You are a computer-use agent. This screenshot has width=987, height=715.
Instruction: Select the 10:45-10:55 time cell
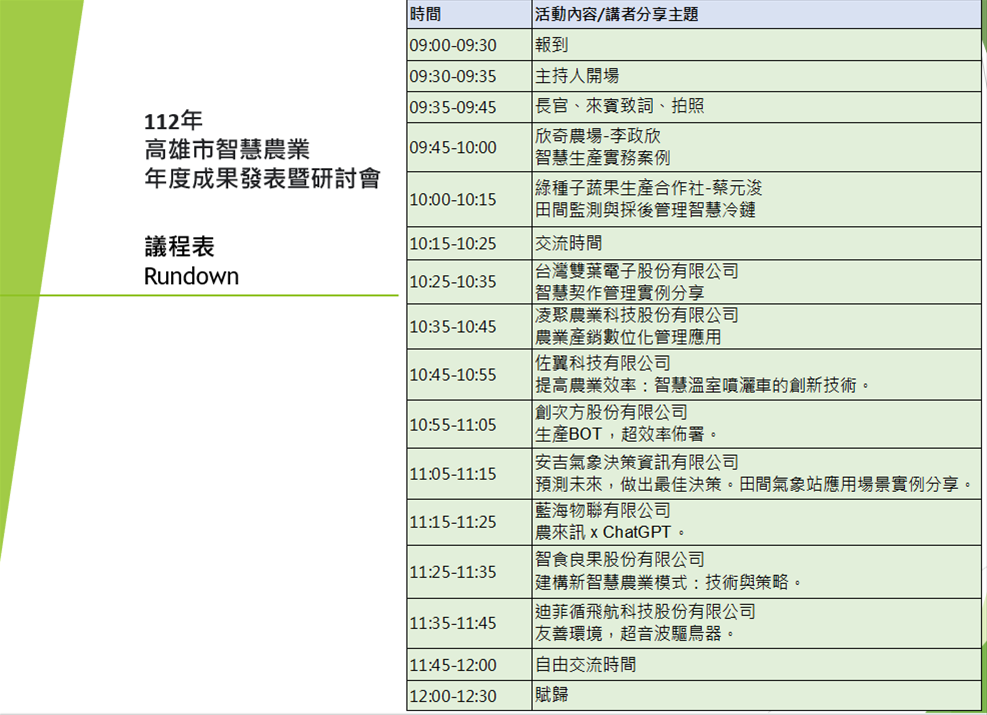[x=469, y=374]
